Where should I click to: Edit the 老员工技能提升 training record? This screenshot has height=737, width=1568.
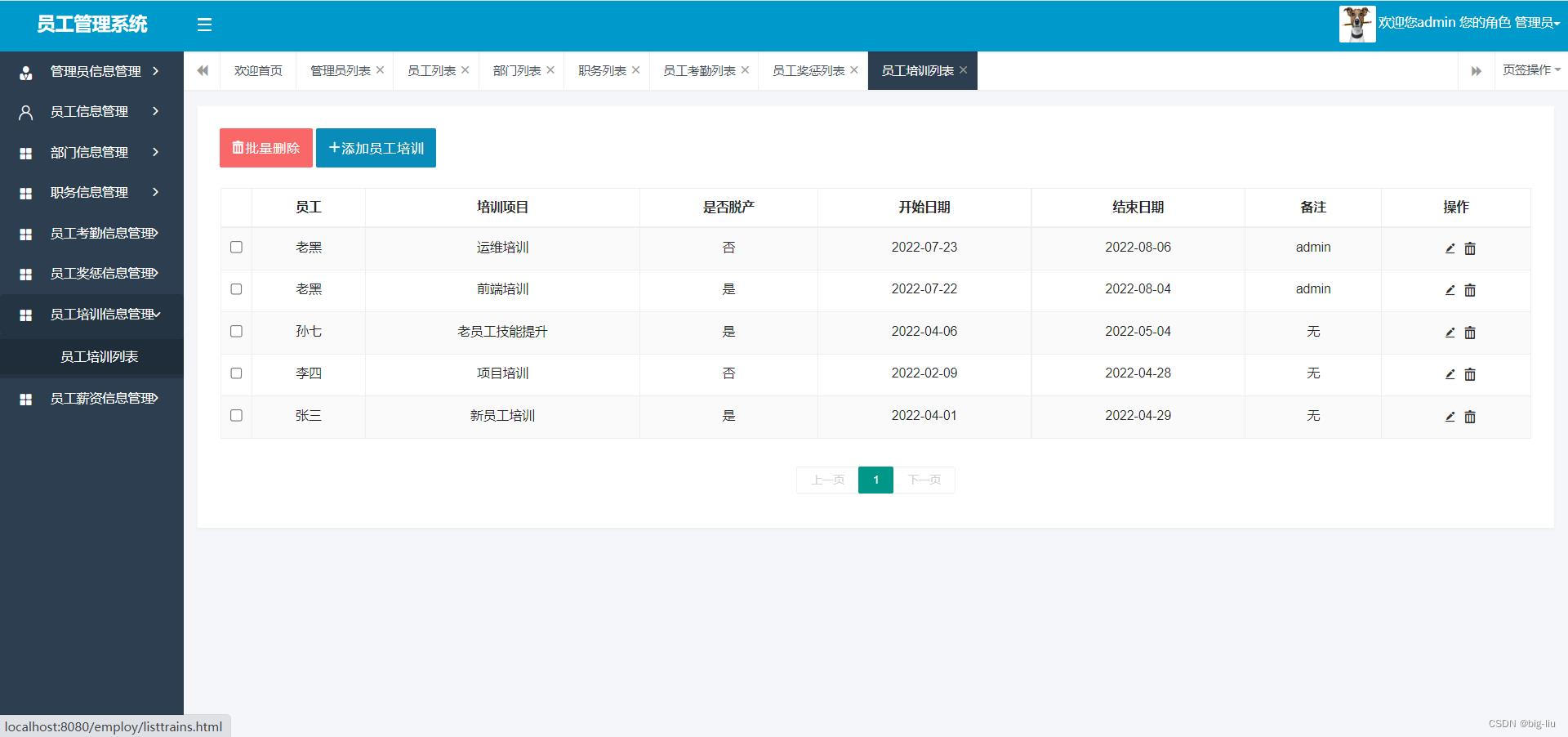coord(1450,333)
